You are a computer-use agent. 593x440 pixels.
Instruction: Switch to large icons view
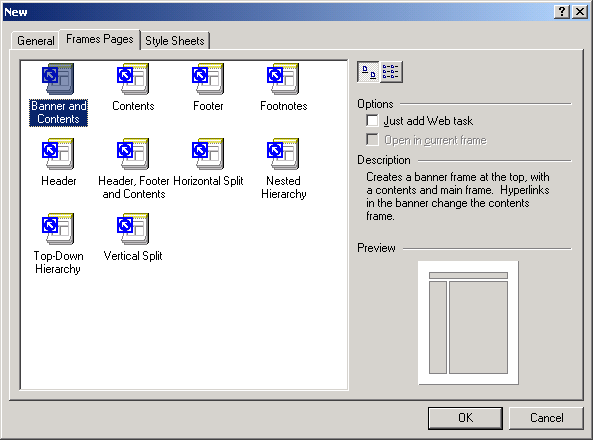[x=368, y=72]
